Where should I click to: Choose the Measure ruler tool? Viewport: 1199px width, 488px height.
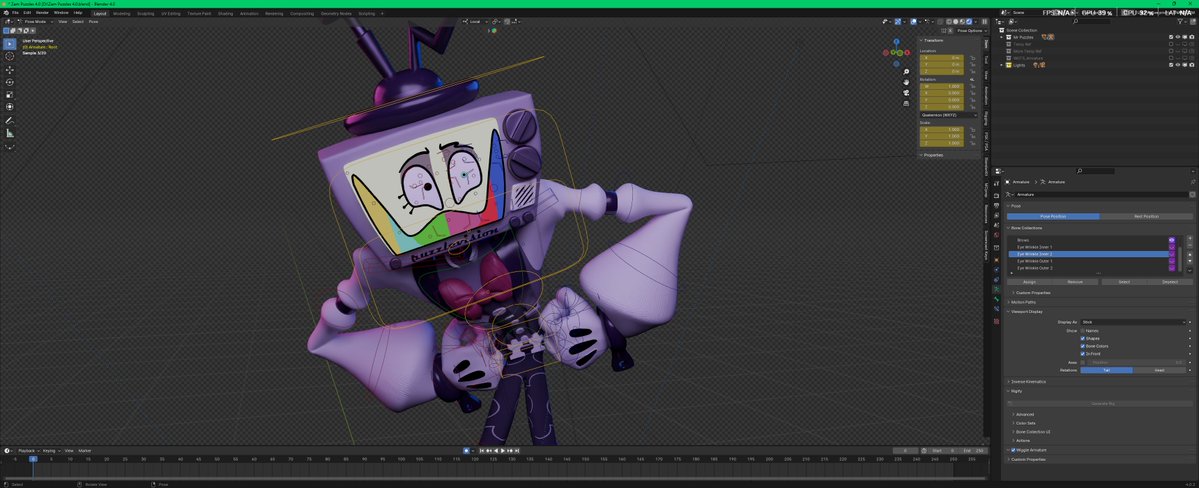[x=10, y=133]
